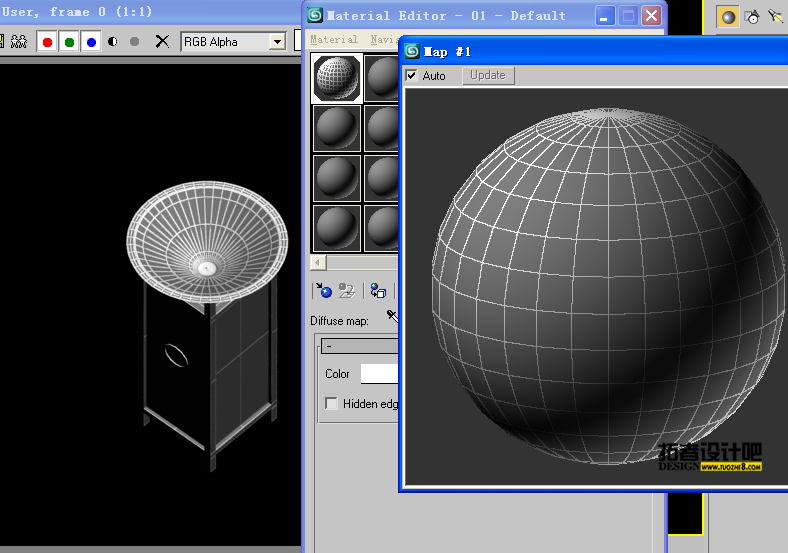Close the Material Editor window
The image size is (788, 553).
[652, 16]
